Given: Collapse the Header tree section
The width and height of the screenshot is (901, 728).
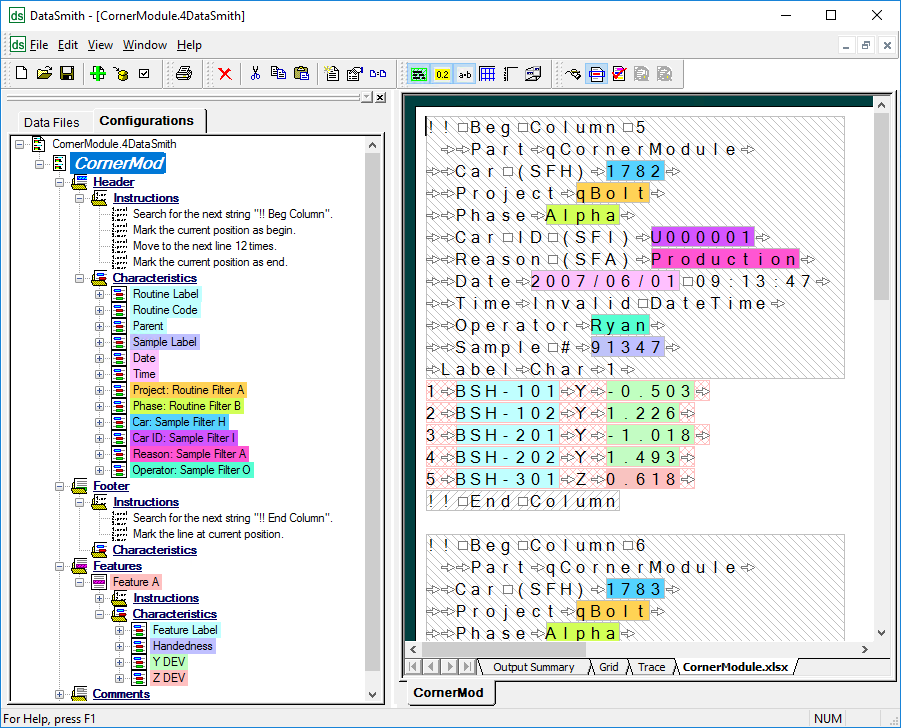Looking at the screenshot, I should [59, 182].
